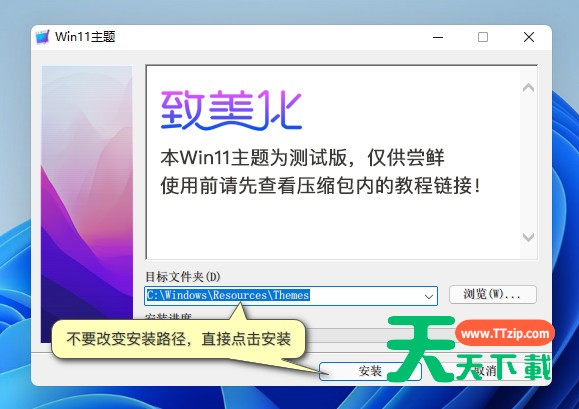Screen dimensions: 579x409
Task: Click the scroll down arrow in the text pane
Action: pyautogui.click(x=528, y=237)
